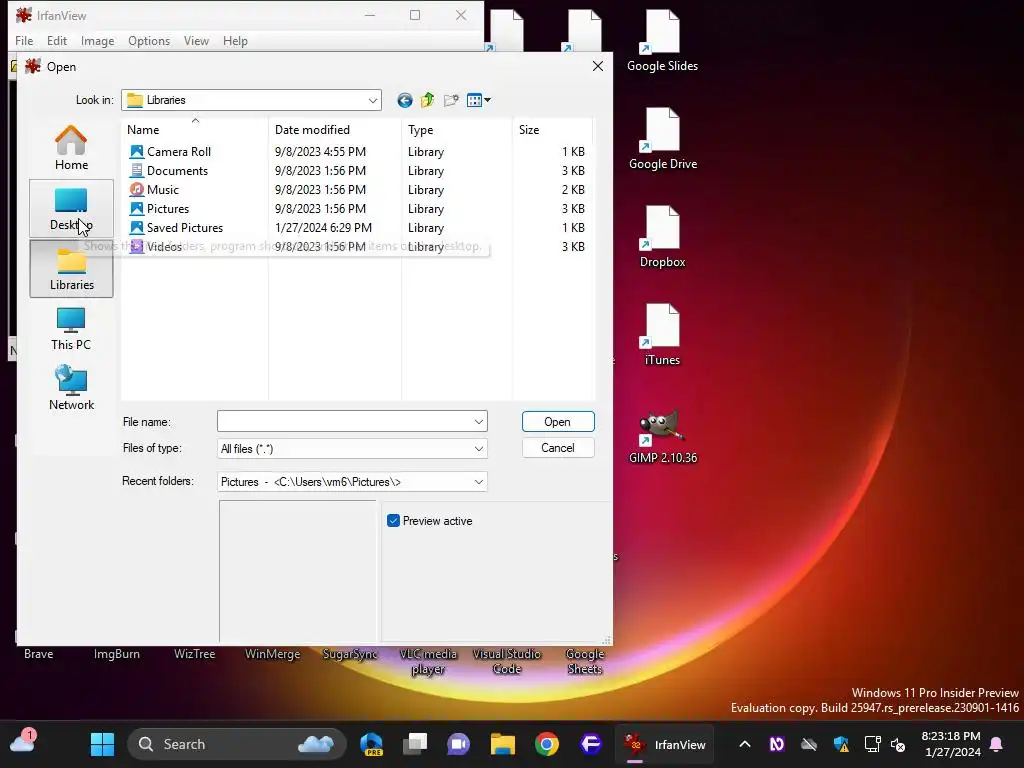
Task: Expand the Recent folders dropdown
Action: tap(479, 482)
